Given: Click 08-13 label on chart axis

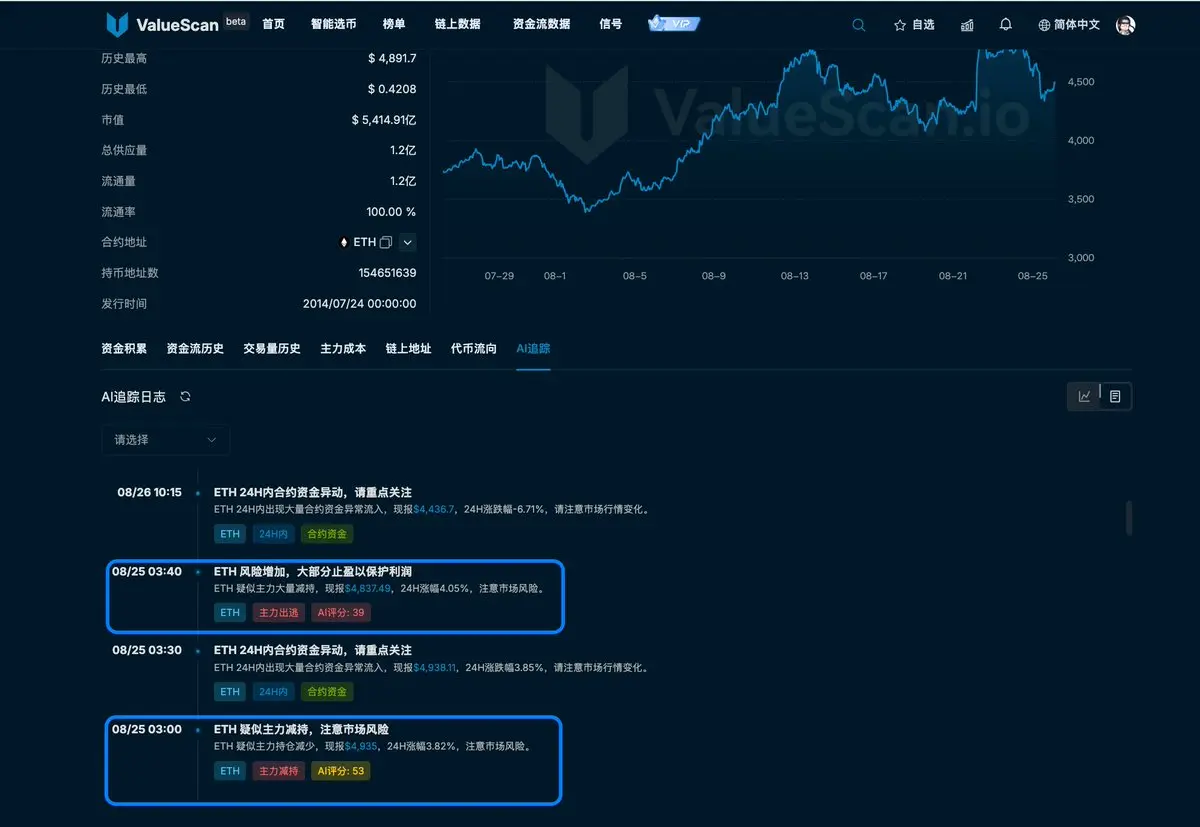Looking at the screenshot, I should [x=795, y=276].
